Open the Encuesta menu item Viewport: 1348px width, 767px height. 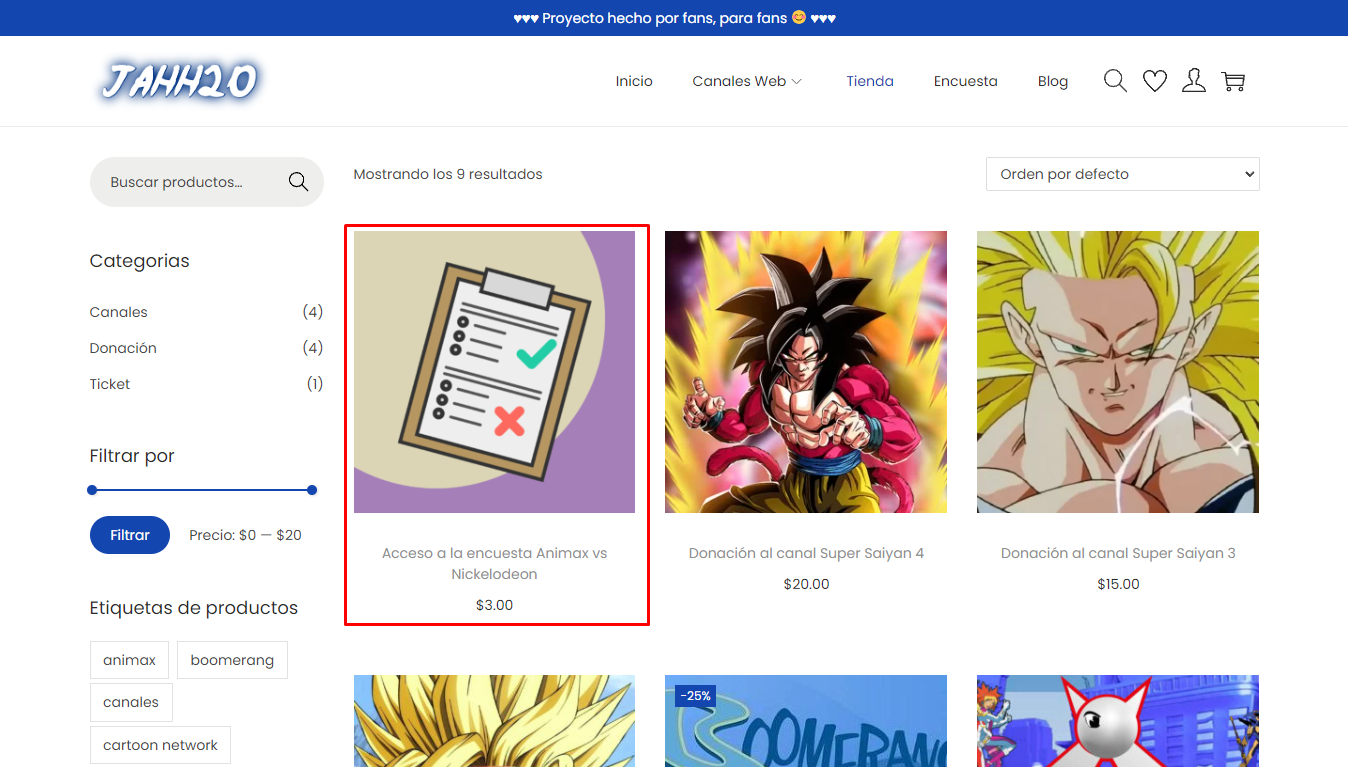point(965,81)
